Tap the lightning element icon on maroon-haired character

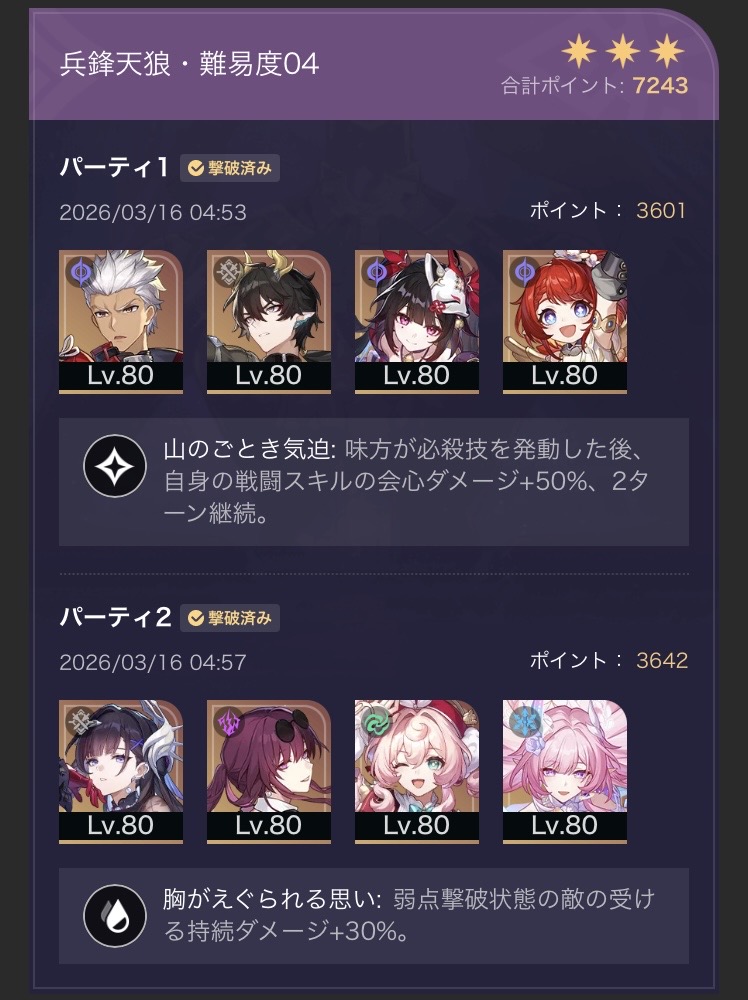(229, 722)
